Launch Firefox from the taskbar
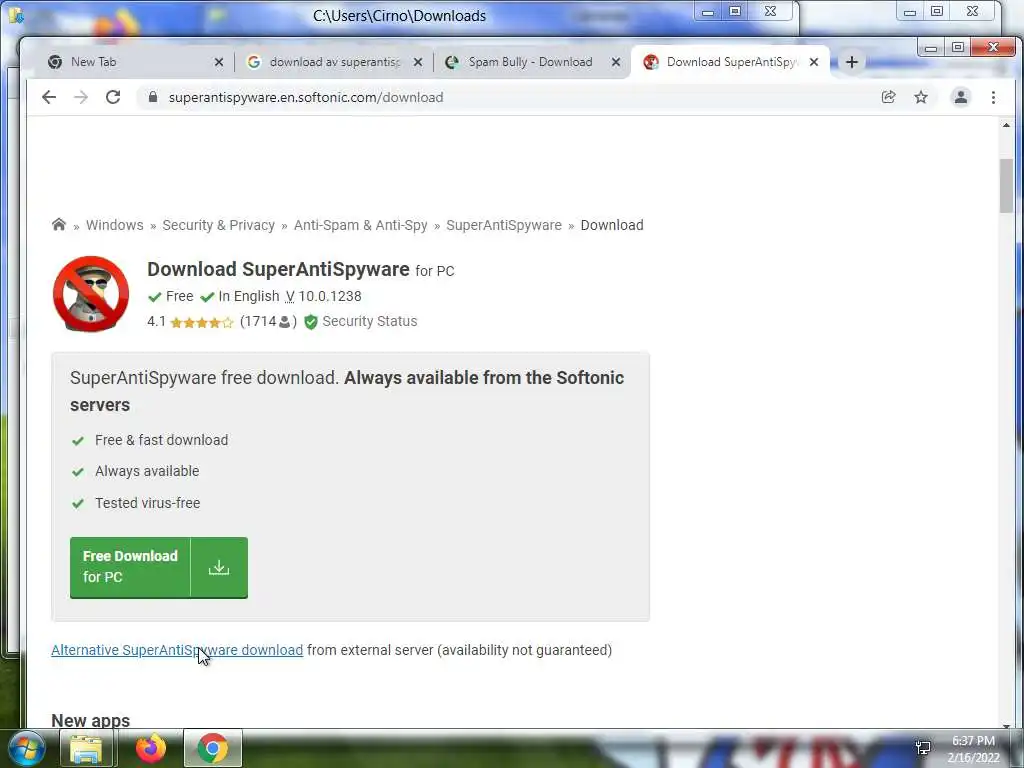The width and height of the screenshot is (1024, 768). tap(150, 748)
